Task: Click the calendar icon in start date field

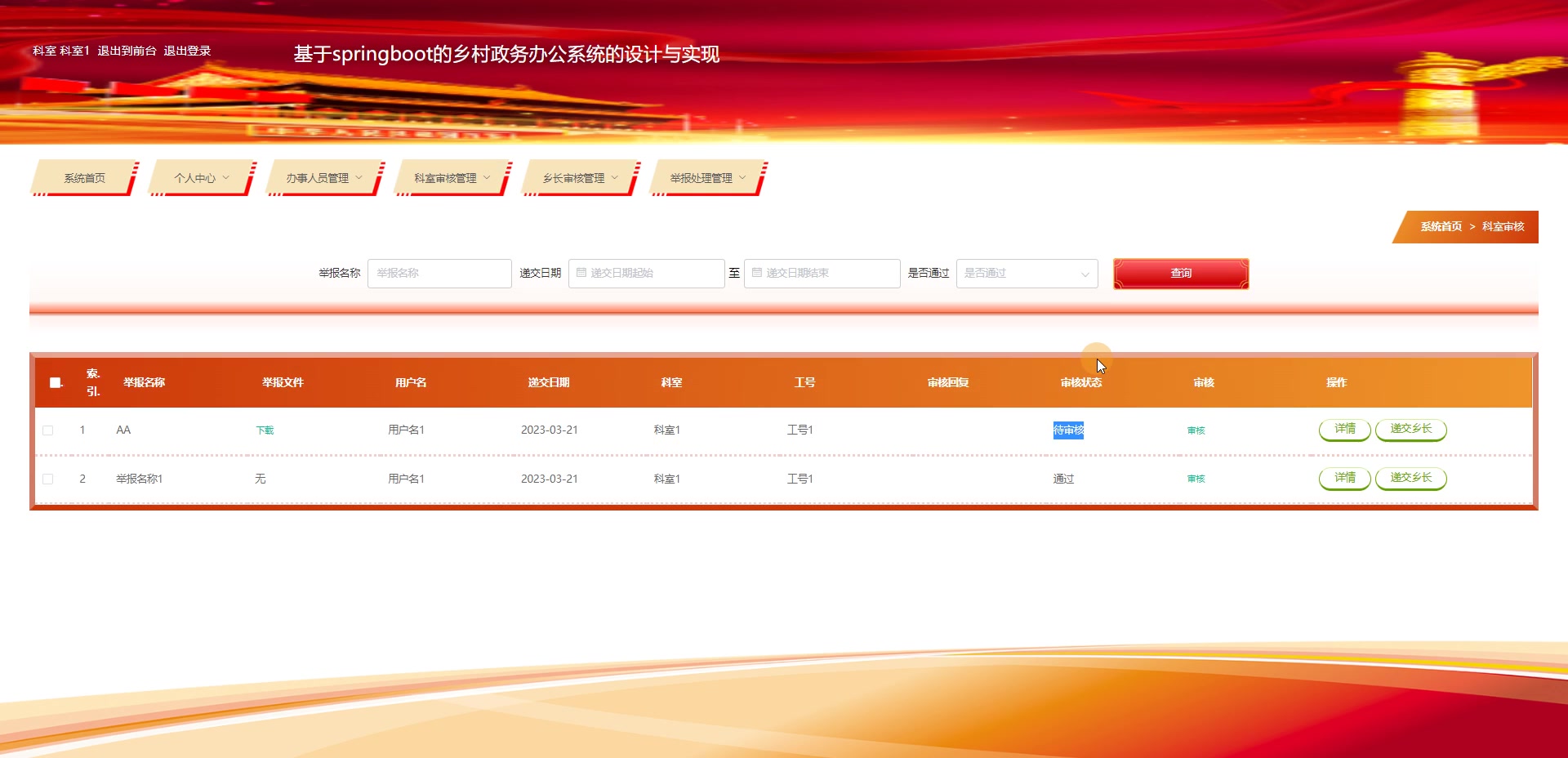Action: pyautogui.click(x=581, y=273)
